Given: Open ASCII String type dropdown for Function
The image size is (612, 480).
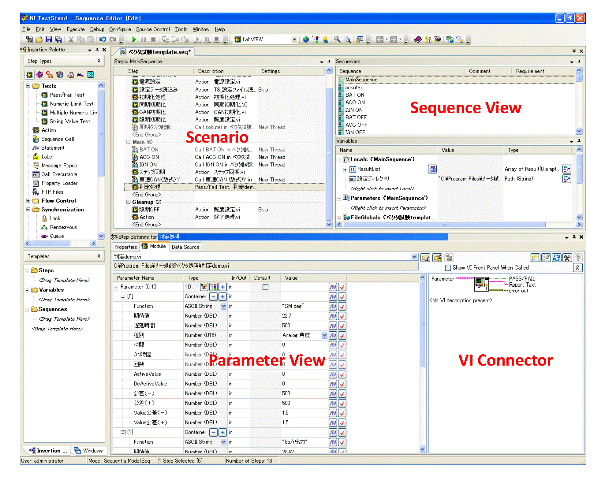Looking at the screenshot, I should 224,306.
